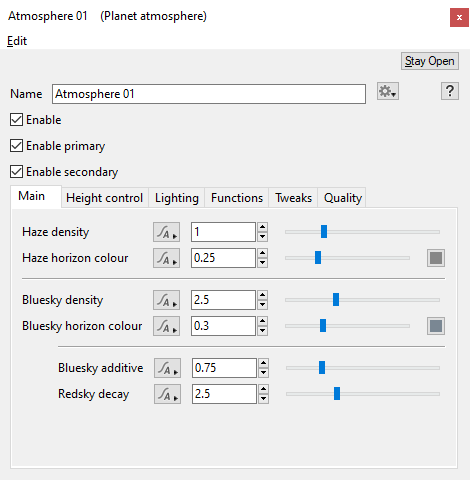Open the Bluesky additive animation button
This screenshot has width=470, height=480.
tap(167, 368)
